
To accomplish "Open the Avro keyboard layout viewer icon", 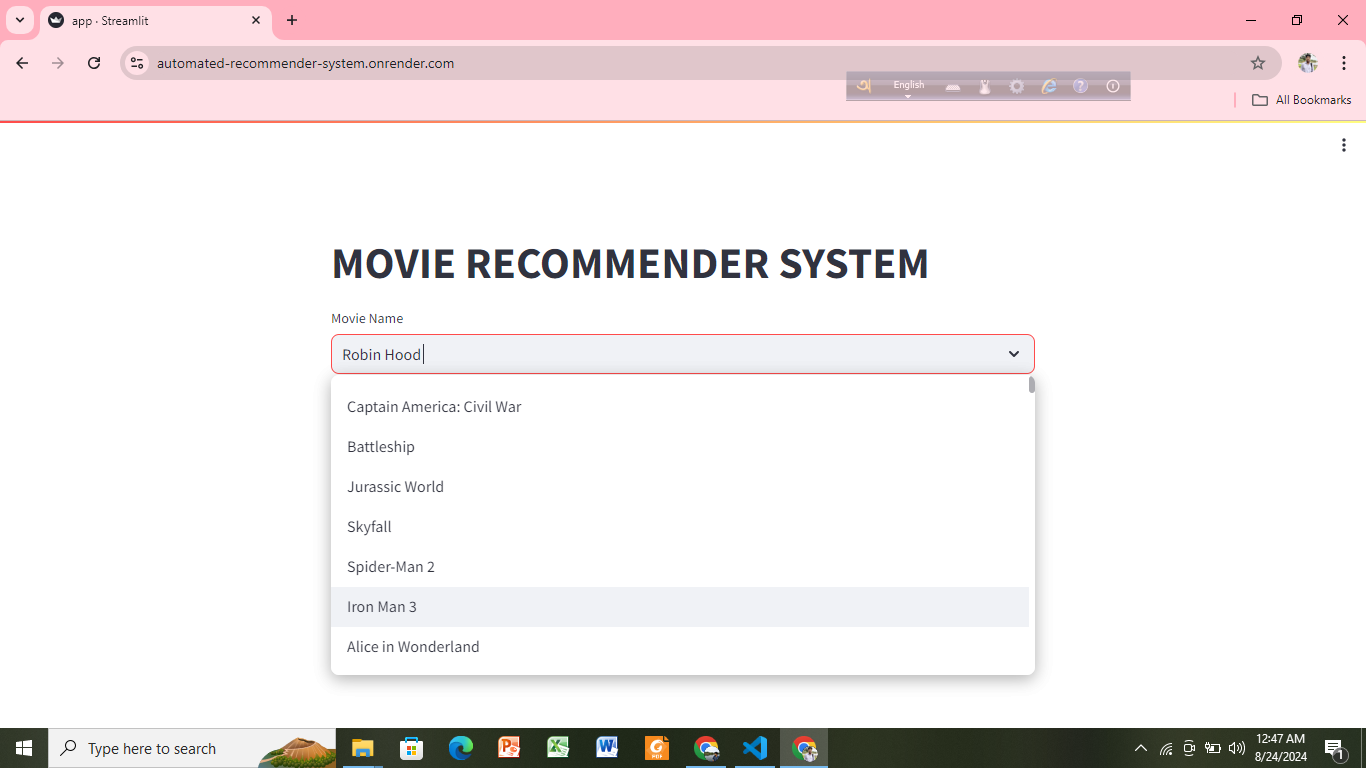I will (953, 87).
